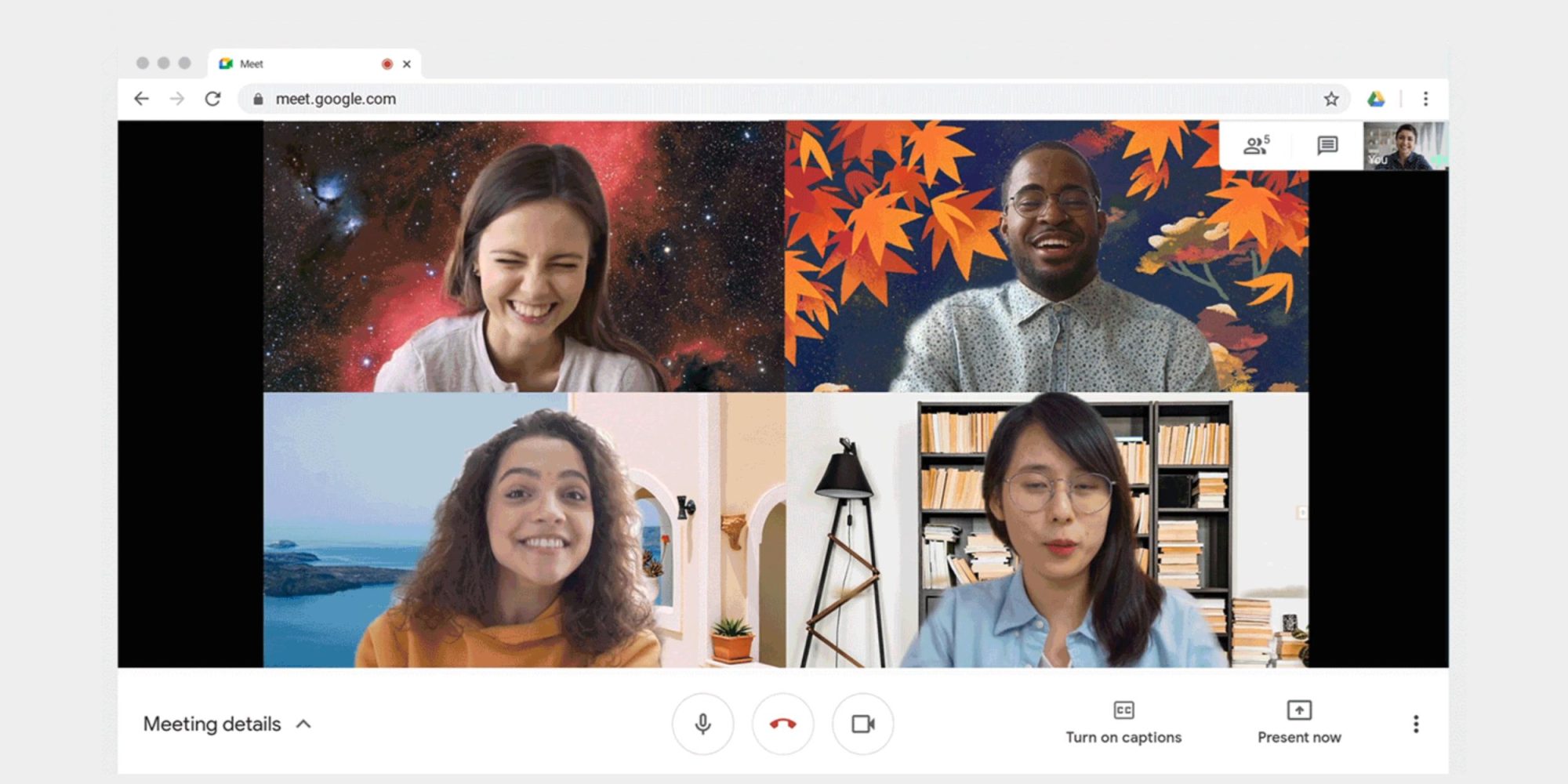1568x784 pixels.
Task: Open the Google Drive extension
Action: (x=1375, y=99)
